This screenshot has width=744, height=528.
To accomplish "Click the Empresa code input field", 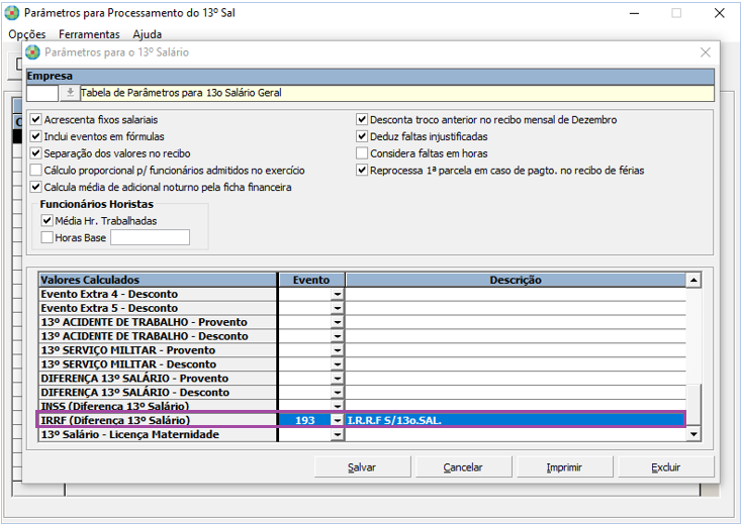I will coord(42,93).
